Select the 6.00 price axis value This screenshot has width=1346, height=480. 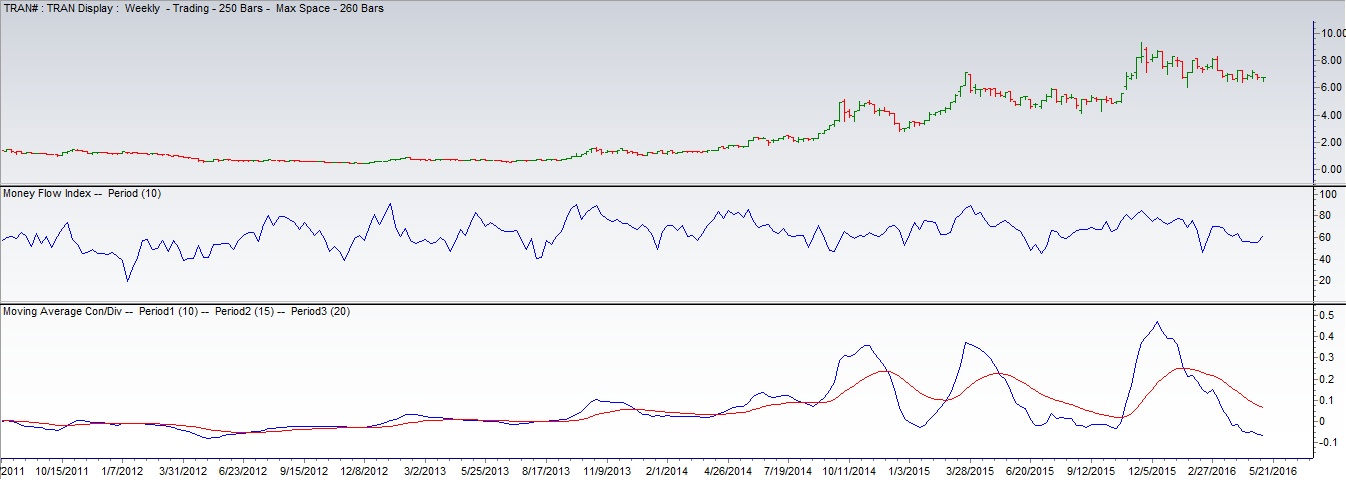pyautogui.click(x=1332, y=87)
